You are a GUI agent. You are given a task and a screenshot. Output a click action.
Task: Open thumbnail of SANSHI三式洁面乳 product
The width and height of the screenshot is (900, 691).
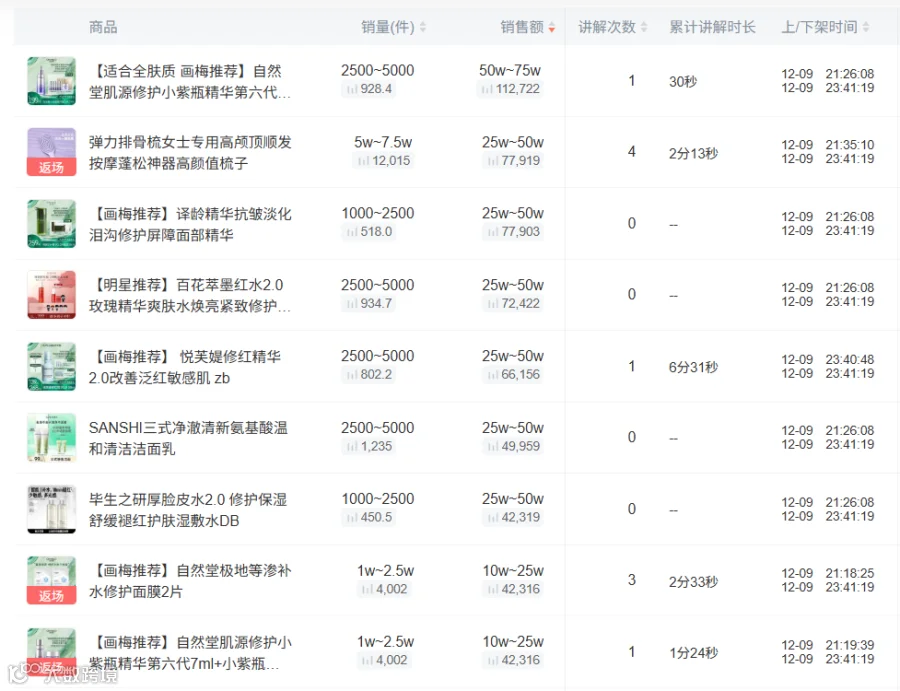(x=52, y=438)
